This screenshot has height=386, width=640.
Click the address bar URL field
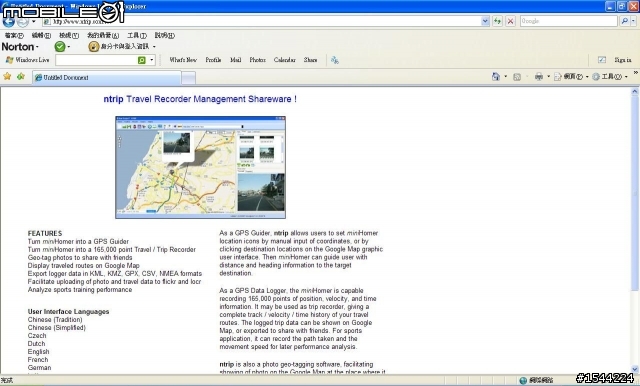261,21
